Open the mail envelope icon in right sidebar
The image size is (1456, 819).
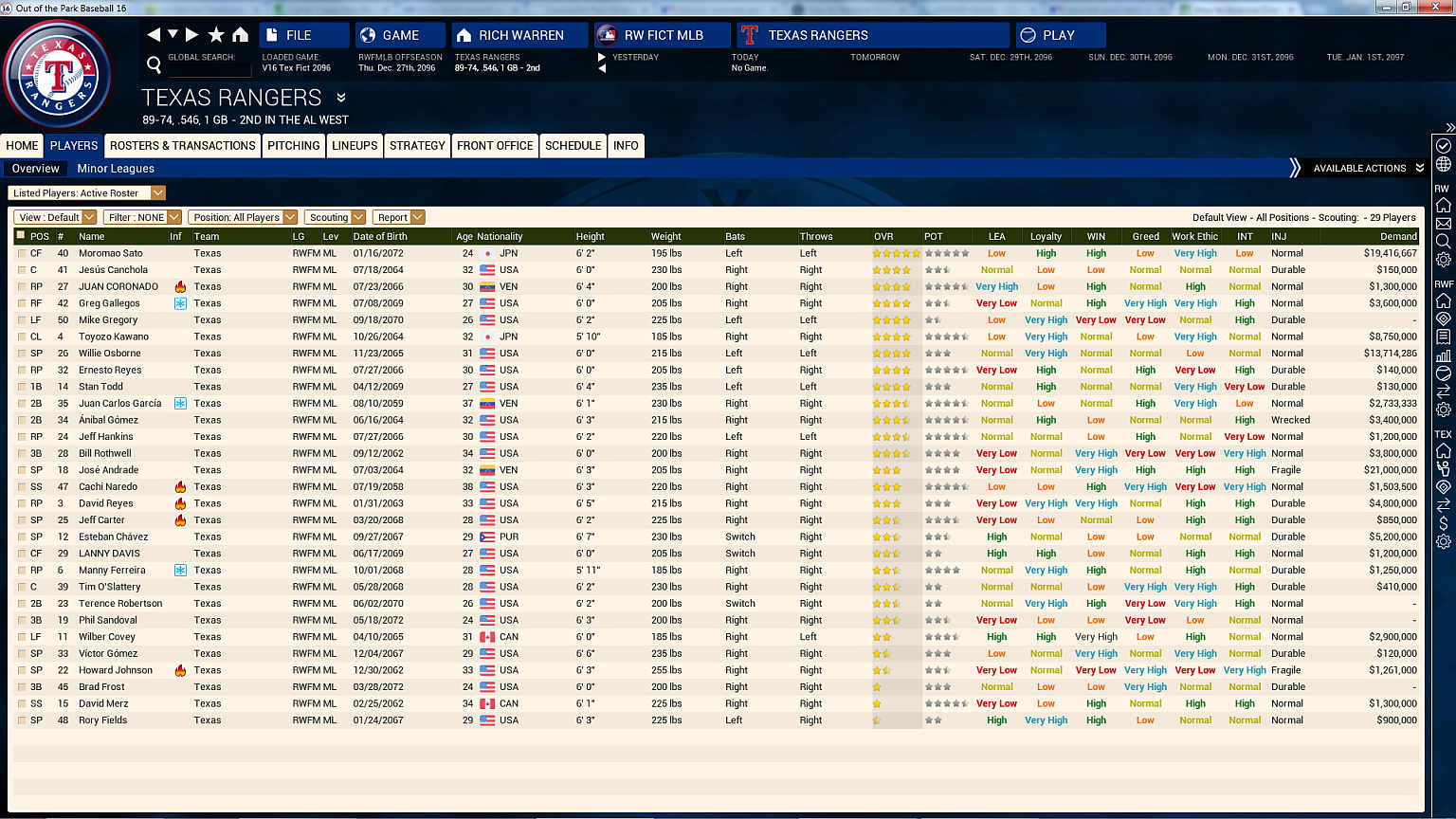click(x=1443, y=224)
